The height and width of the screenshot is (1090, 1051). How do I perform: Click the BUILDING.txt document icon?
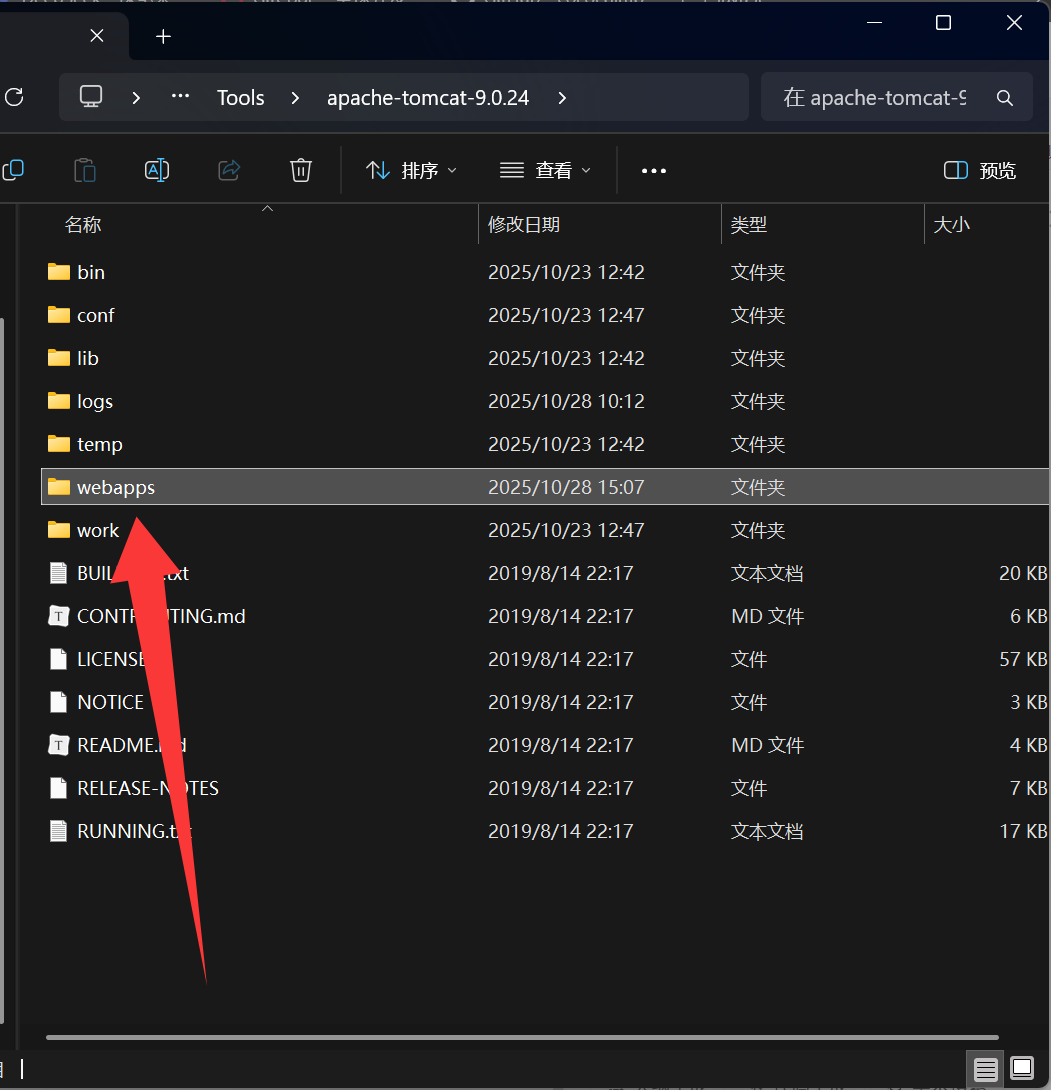pyautogui.click(x=59, y=573)
